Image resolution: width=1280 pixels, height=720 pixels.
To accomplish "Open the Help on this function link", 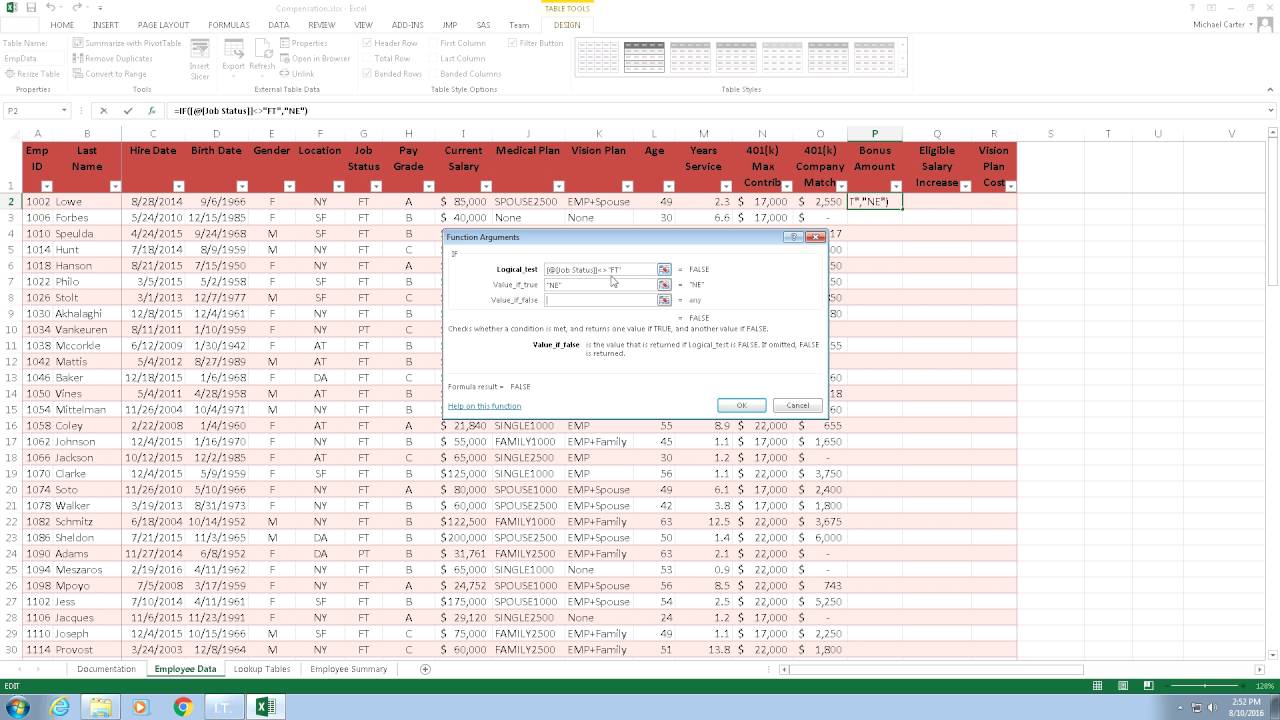I will coord(484,406).
